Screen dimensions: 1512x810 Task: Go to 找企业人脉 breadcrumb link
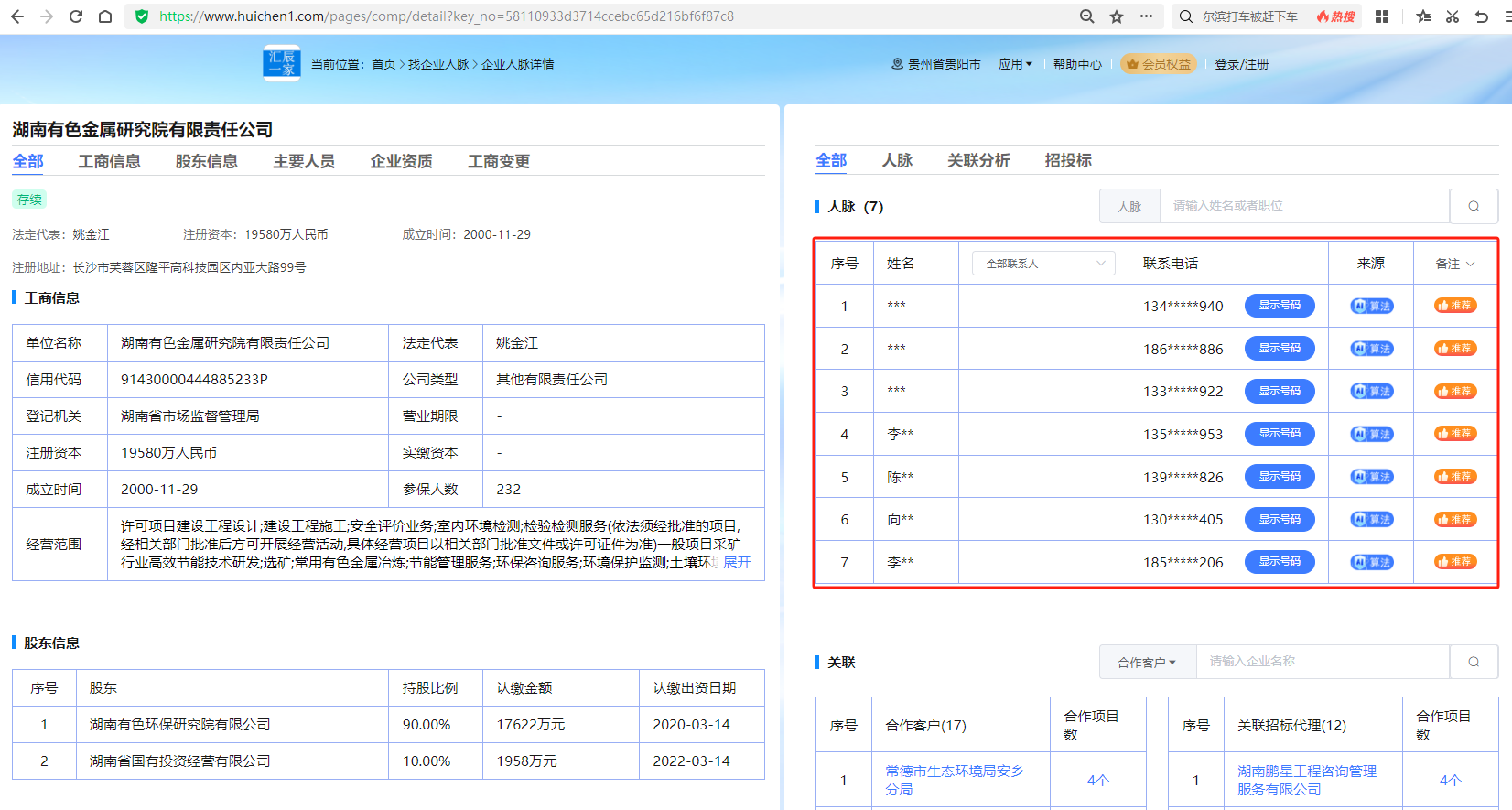[x=437, y=64]
